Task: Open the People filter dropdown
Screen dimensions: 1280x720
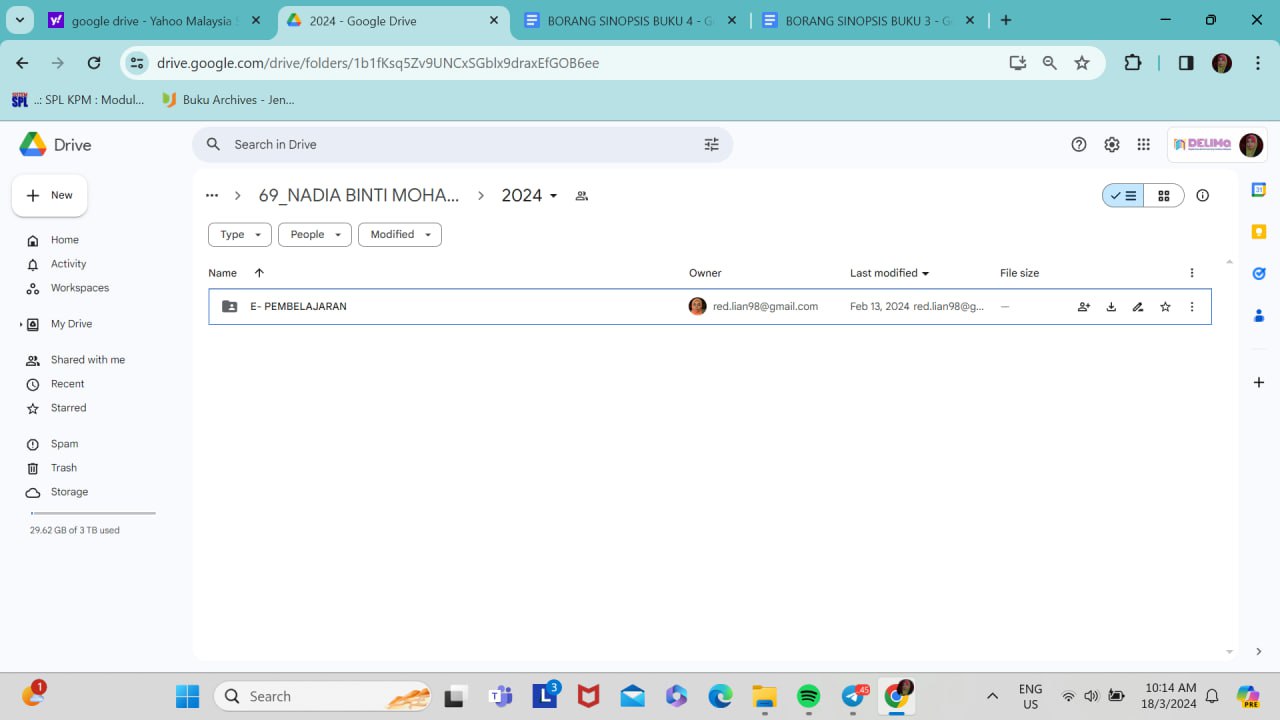Action: (x=314, y=234)
